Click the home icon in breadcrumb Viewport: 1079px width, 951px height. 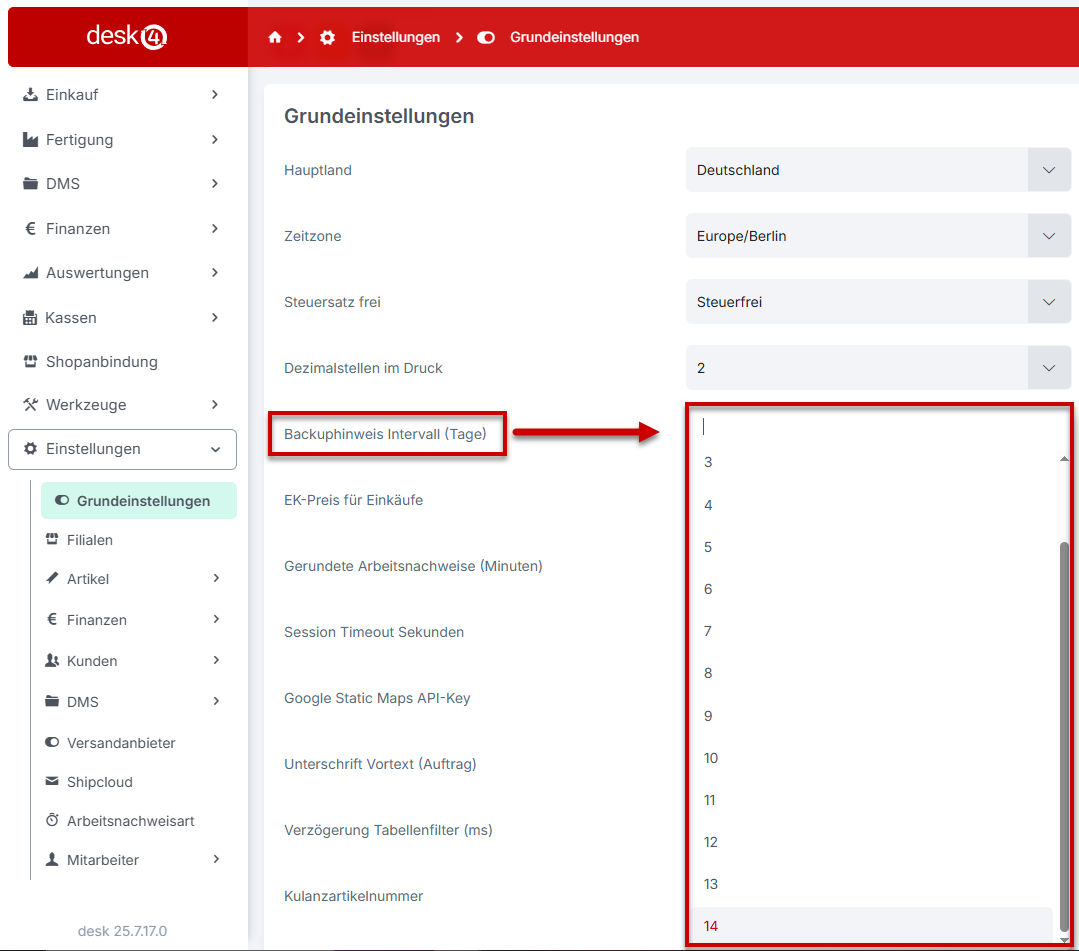[275, 37]
